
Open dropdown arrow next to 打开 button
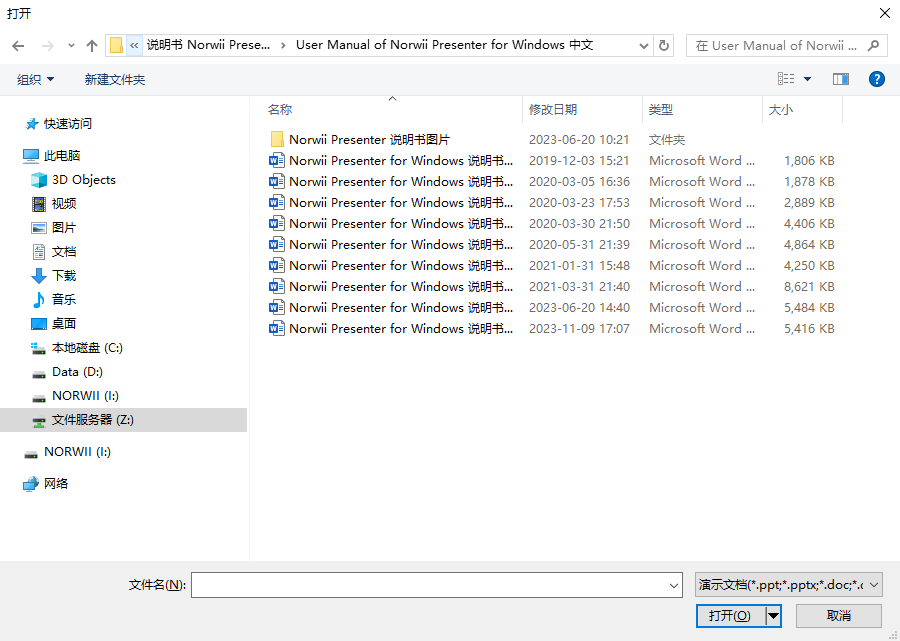[774, 616]
